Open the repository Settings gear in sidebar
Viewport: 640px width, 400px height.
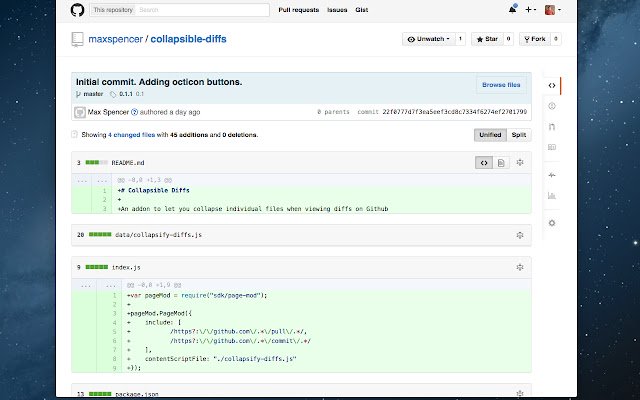click(552, 223)
